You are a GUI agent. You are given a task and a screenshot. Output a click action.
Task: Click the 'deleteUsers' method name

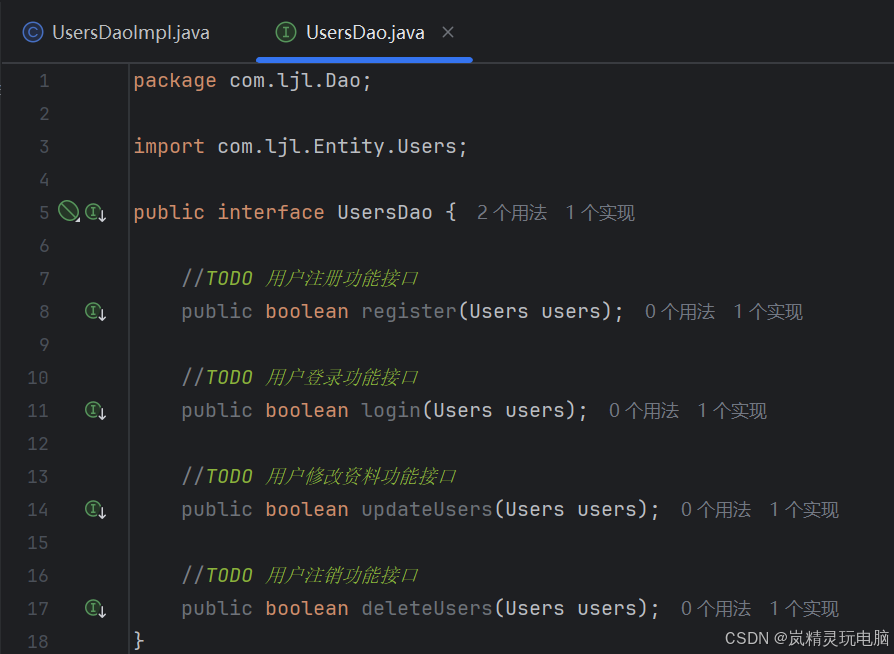tap(427, 608)
